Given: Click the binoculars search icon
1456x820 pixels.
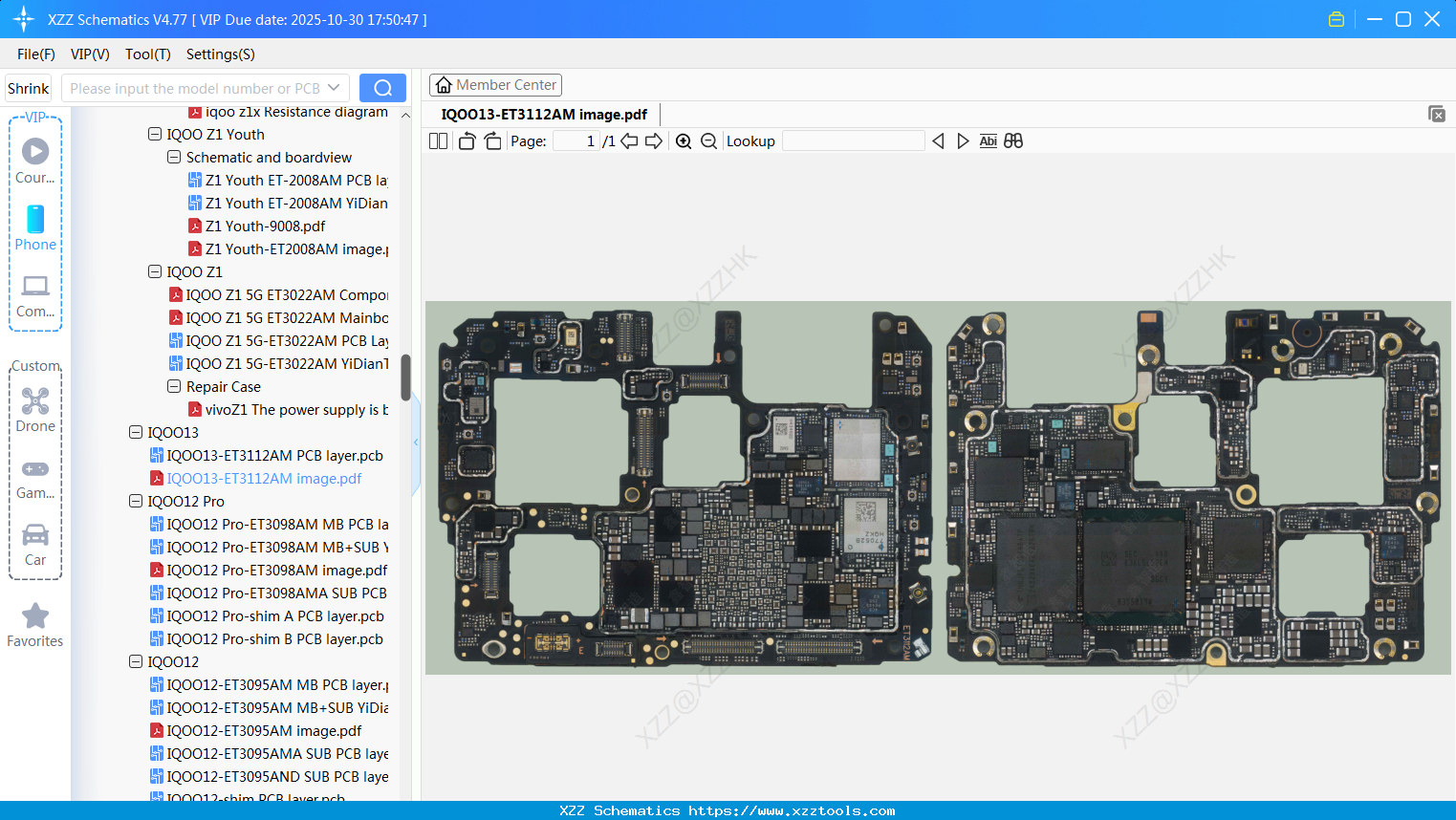Looking at the screenshot, I should [1013, 140].
